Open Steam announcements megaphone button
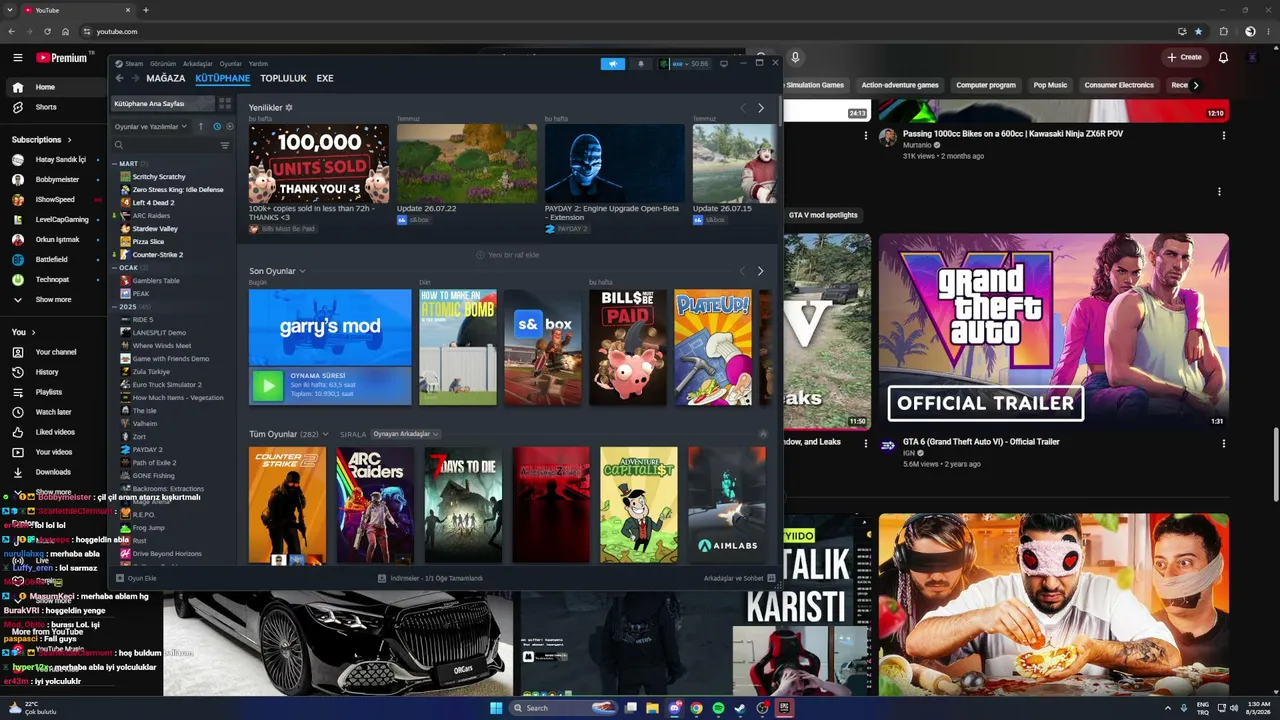1280x720 pixels. 613,64
